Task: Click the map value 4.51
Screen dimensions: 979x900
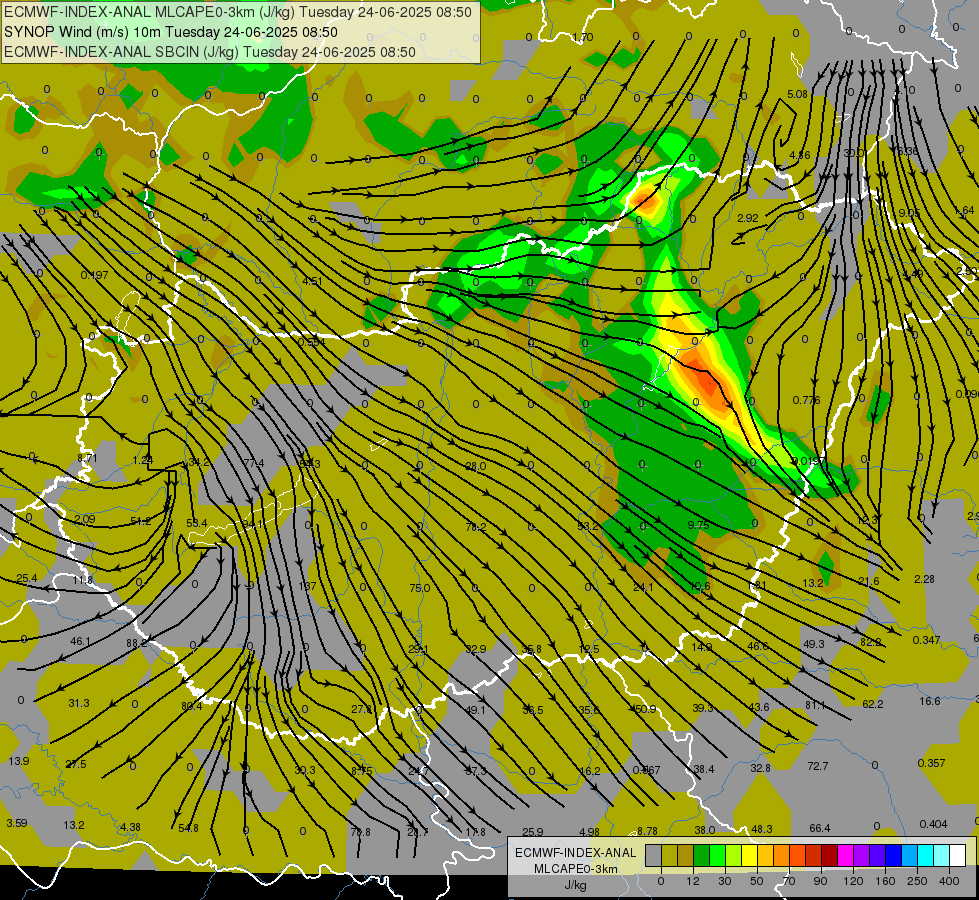Action: (x=312, y=281)
